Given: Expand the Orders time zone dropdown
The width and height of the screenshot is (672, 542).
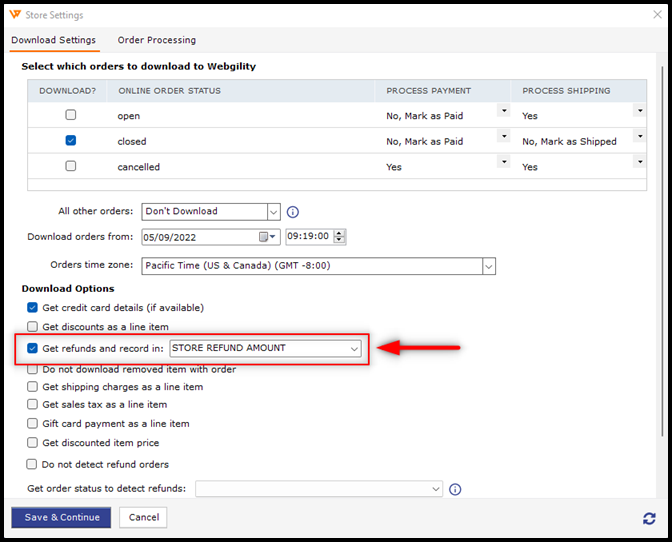Looking at the screenshot, I should point(488,266).
